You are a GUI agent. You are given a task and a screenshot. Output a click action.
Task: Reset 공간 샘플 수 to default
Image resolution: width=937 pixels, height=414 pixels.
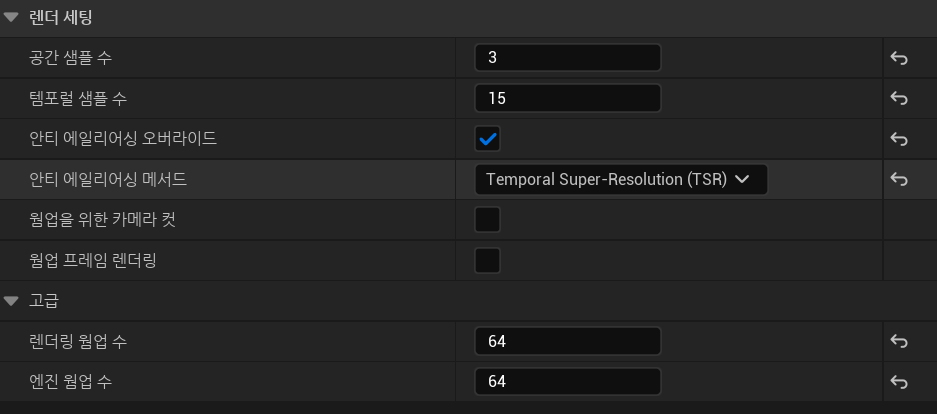[898, 58]
